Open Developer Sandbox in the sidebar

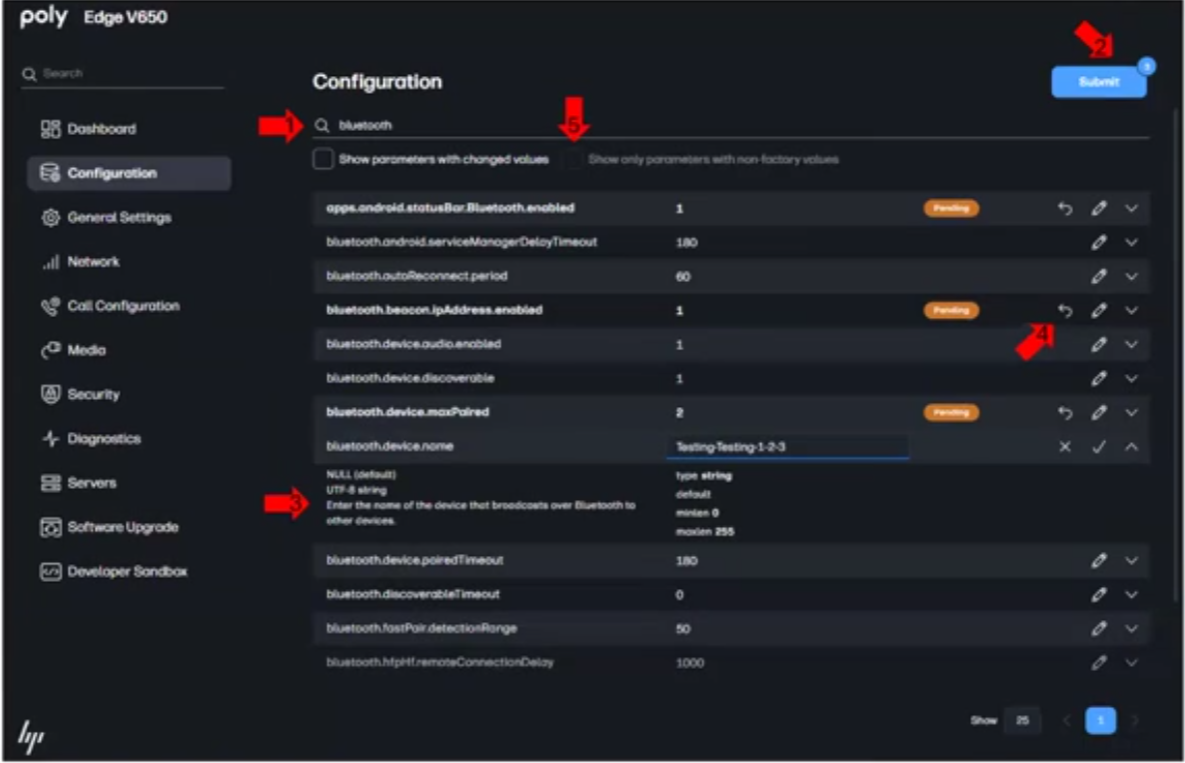pos(128,571)
